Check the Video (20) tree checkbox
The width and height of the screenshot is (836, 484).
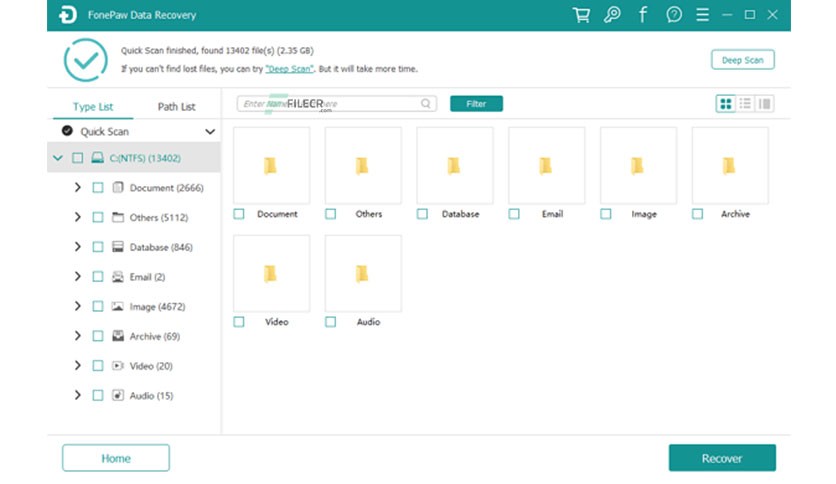pyautogui.click(x=98, y=366)
